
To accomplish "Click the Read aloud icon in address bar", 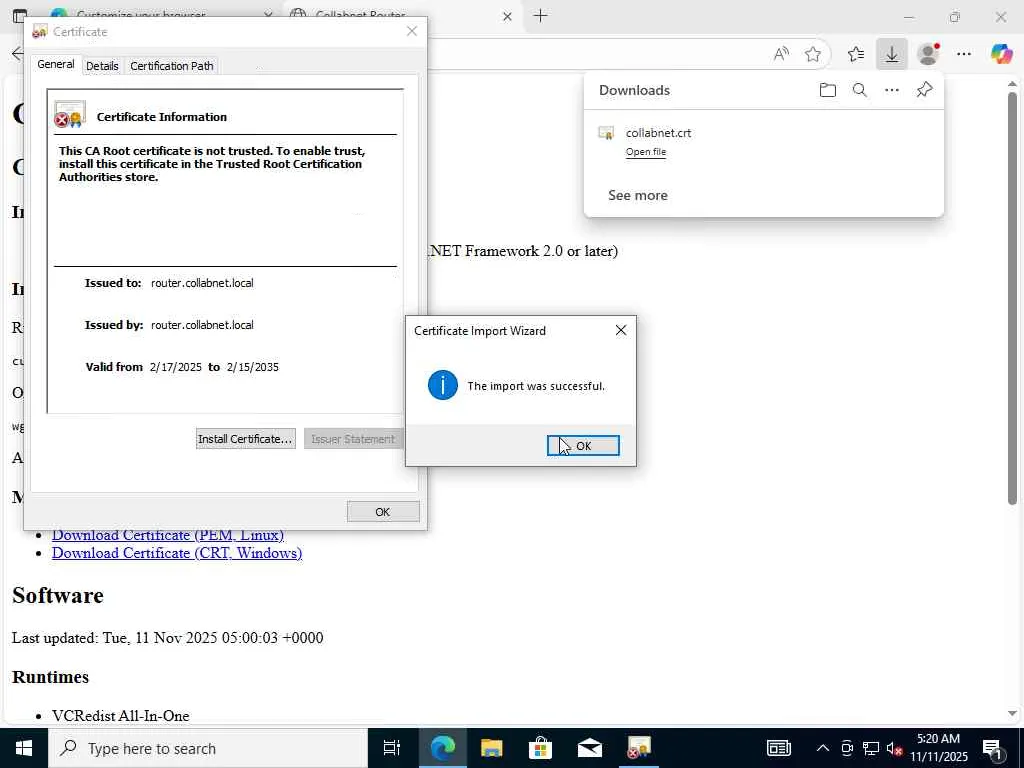I will point(781,54).
